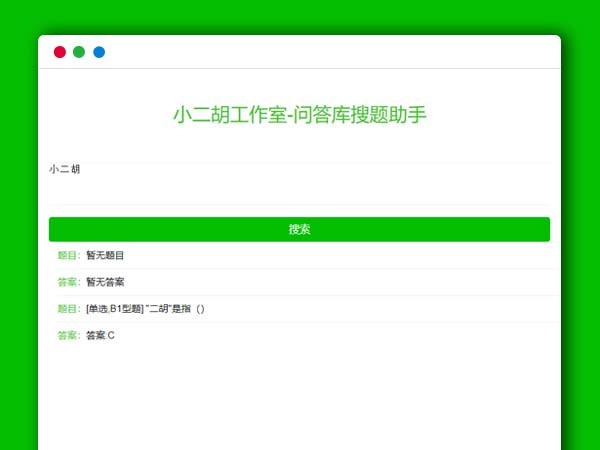
Task: Click the second 题目: label
Action: click(x=69, y=309)
